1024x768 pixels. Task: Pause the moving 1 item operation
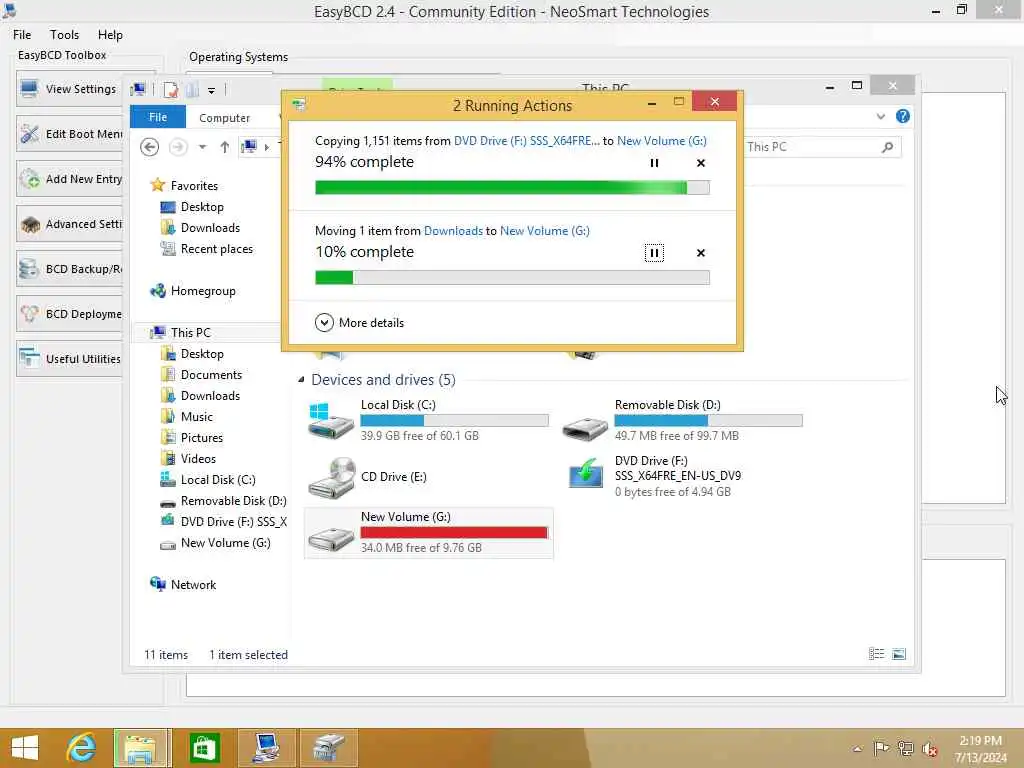(654, 253)
